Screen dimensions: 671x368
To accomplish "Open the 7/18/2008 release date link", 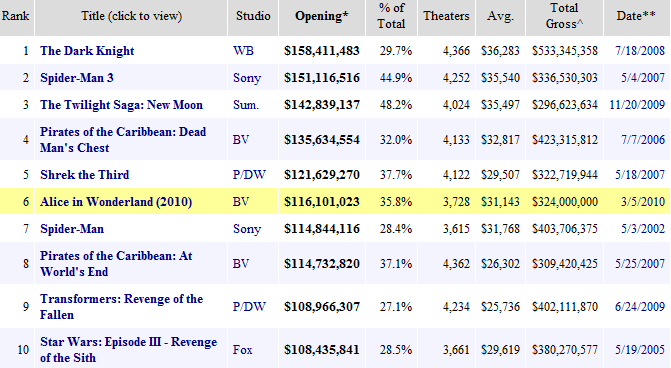I will 640,51.
